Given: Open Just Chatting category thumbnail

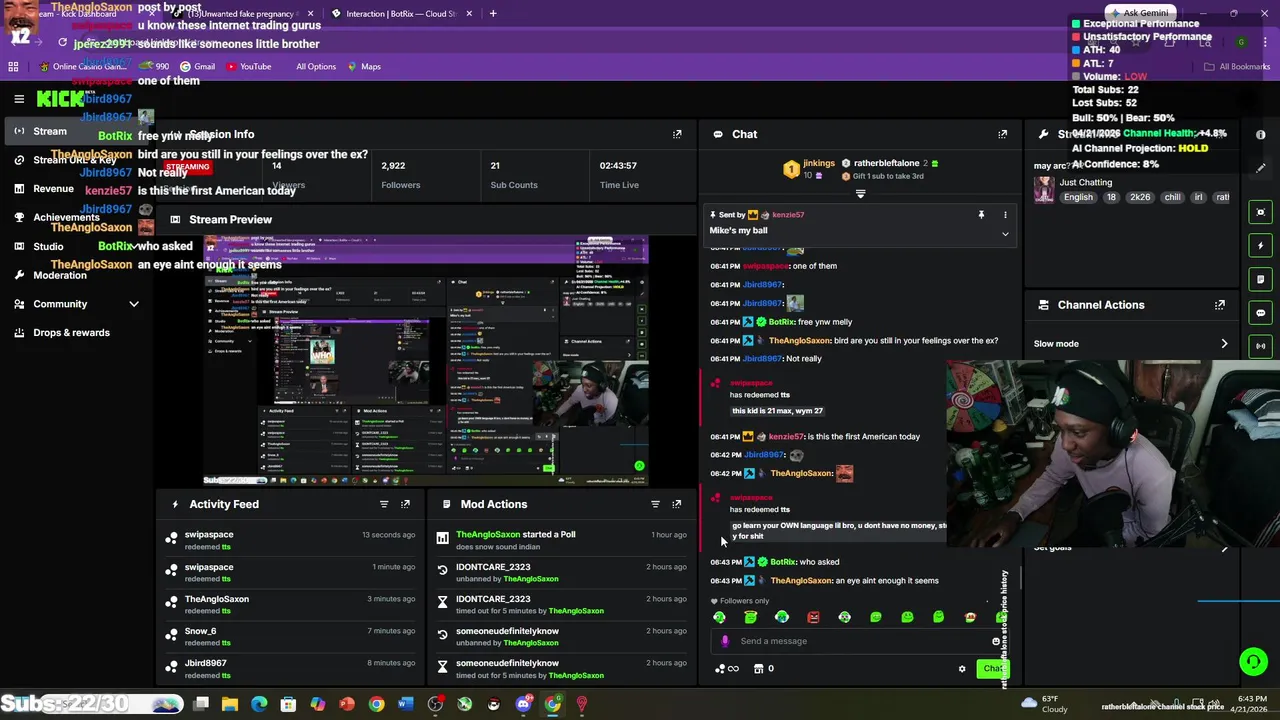Looking at the screenshot, I should click(x=1044, y=190).
